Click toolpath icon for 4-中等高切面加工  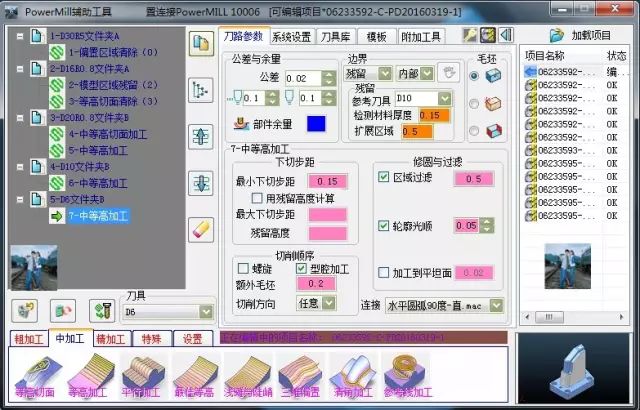(57, 134)
